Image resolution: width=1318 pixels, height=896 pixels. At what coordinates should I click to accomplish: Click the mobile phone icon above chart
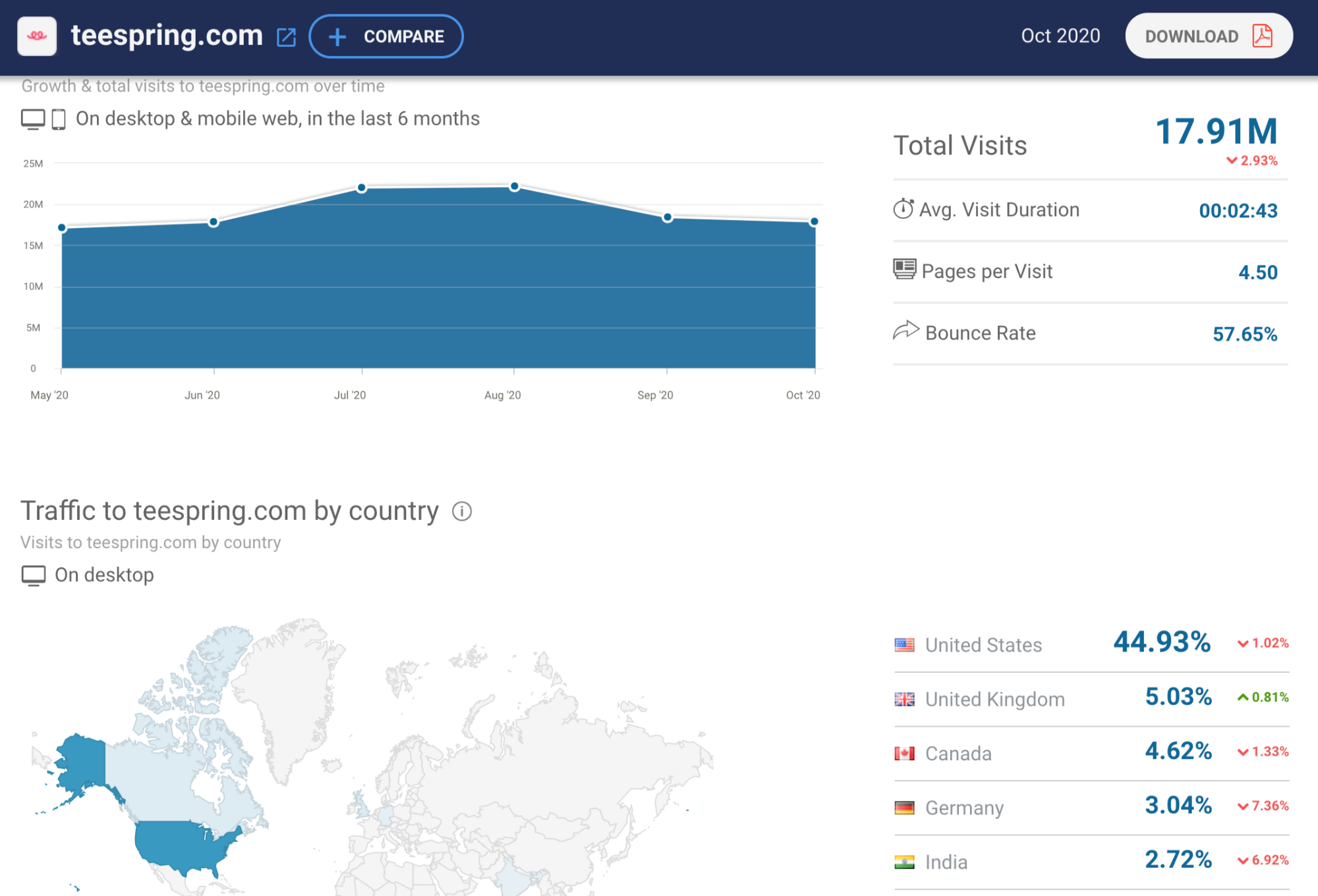coord(59,119)
